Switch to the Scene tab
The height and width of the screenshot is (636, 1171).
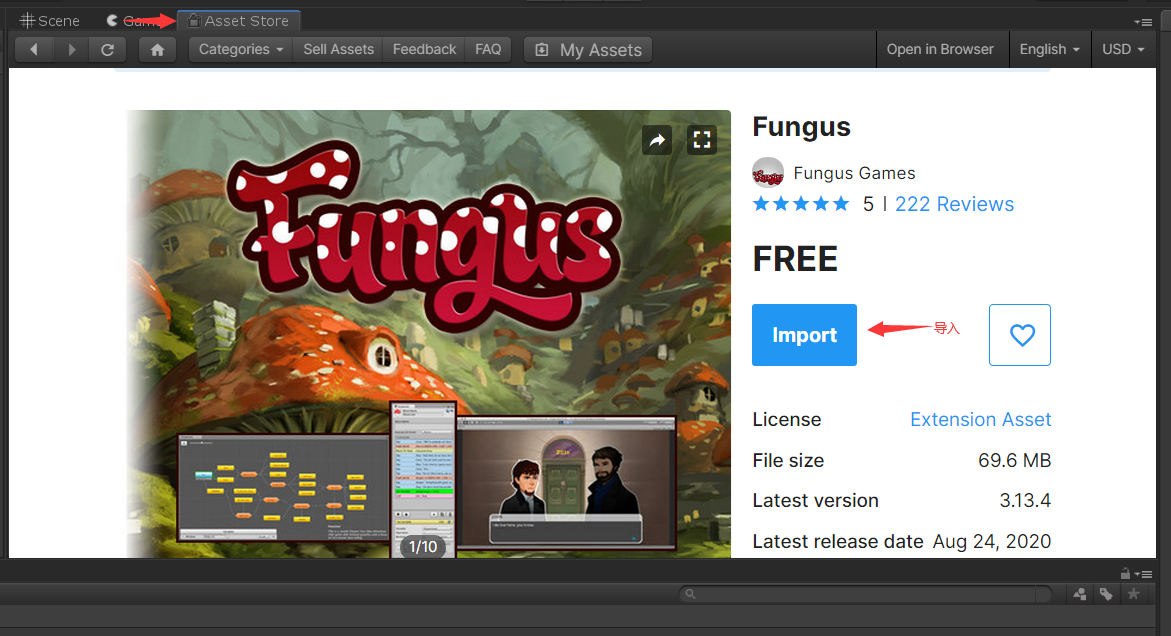click(49, 21)
